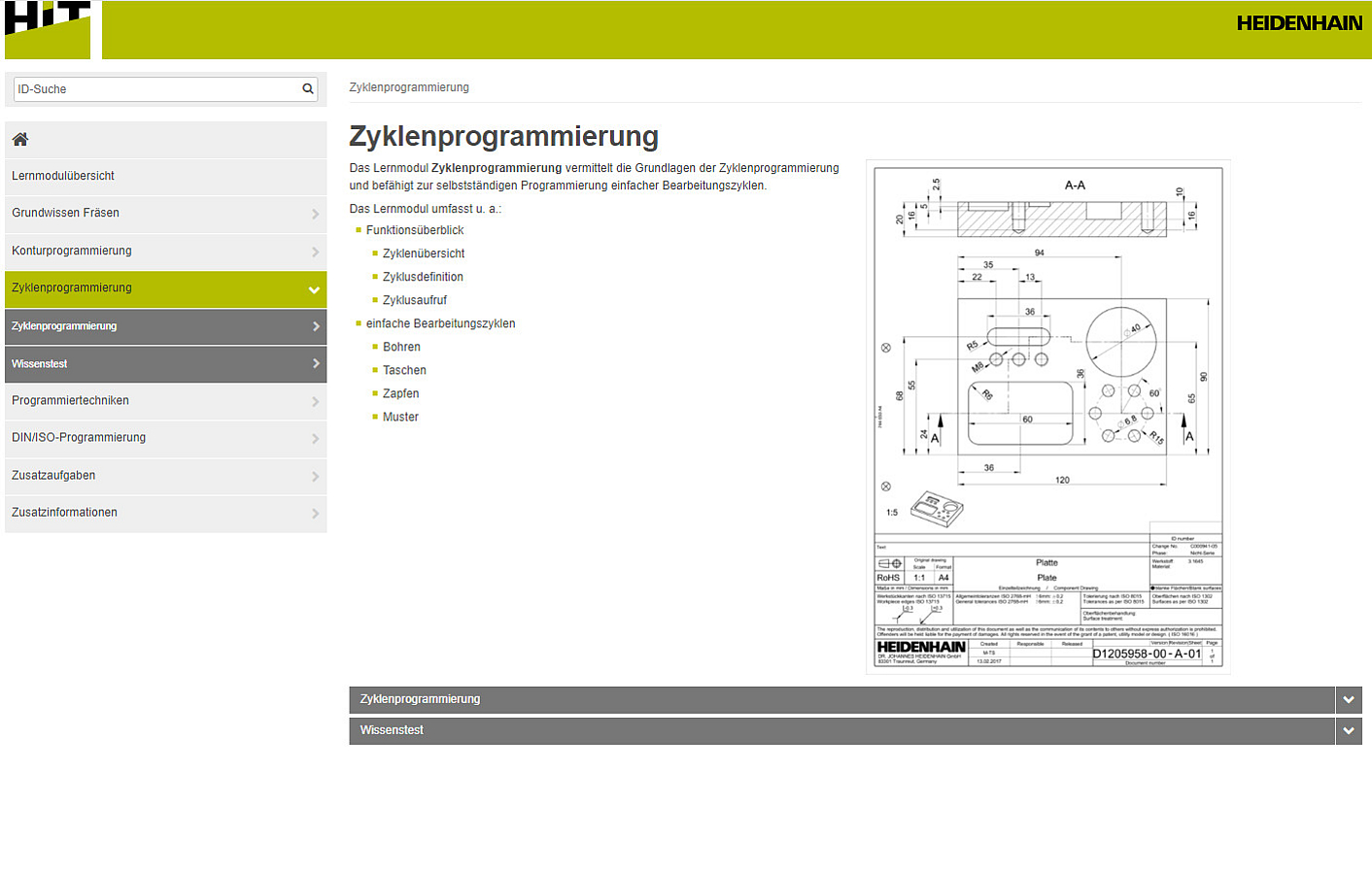Click Zapfen list item
The image size is (1372, 875).
[x=400, y=393]
